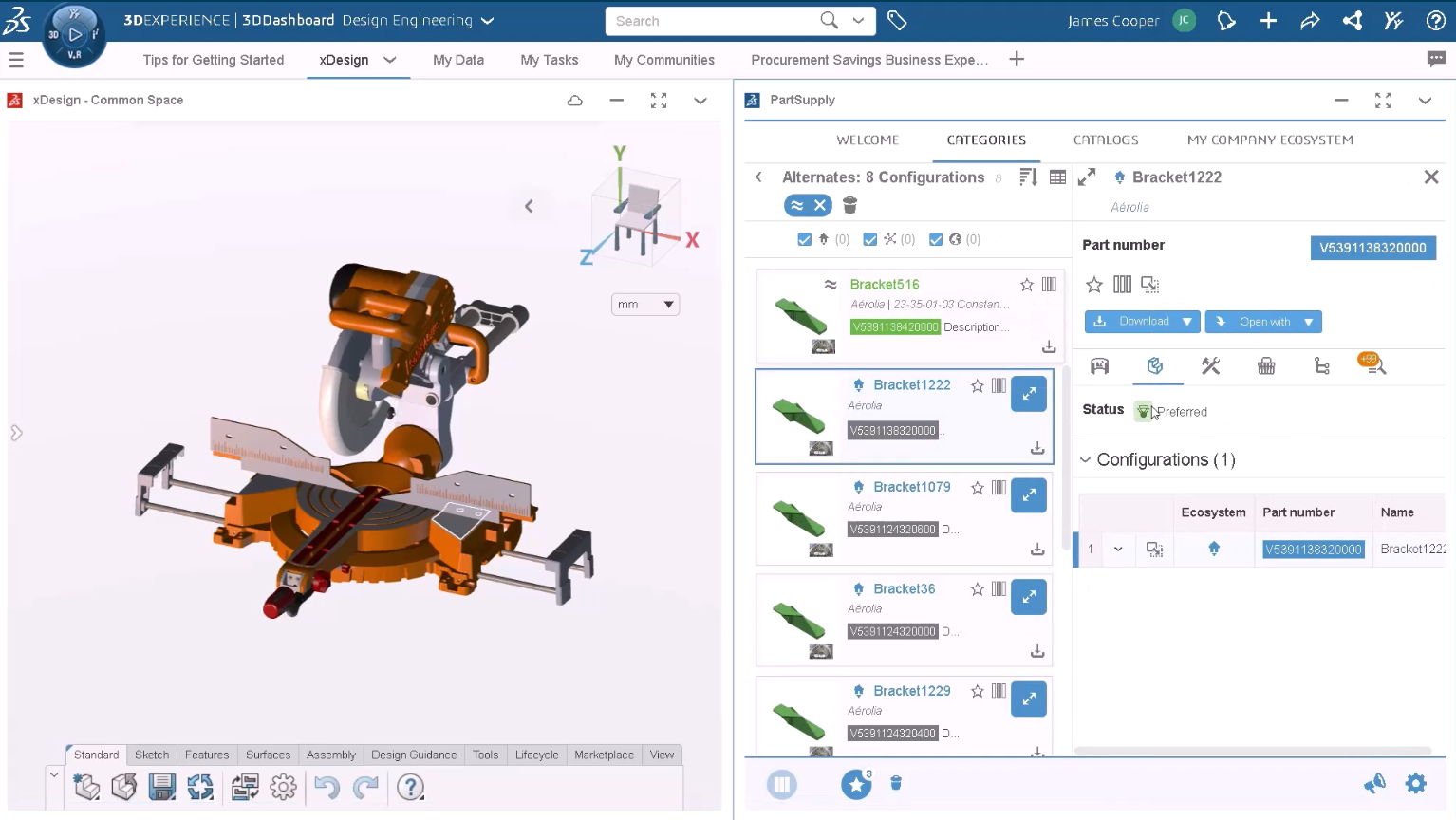Open the compass button at top left
The image size is (1456, 820).
pos(74,35)
